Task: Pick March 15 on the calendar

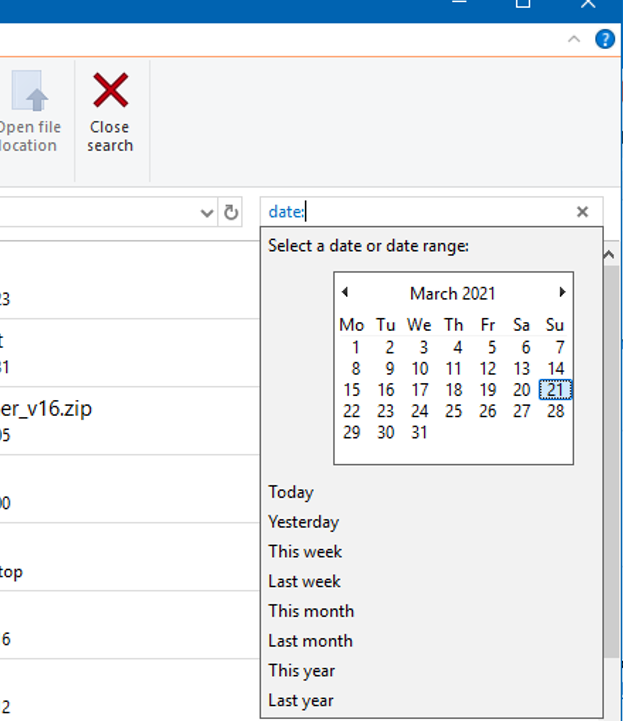Action: [352, 390]
